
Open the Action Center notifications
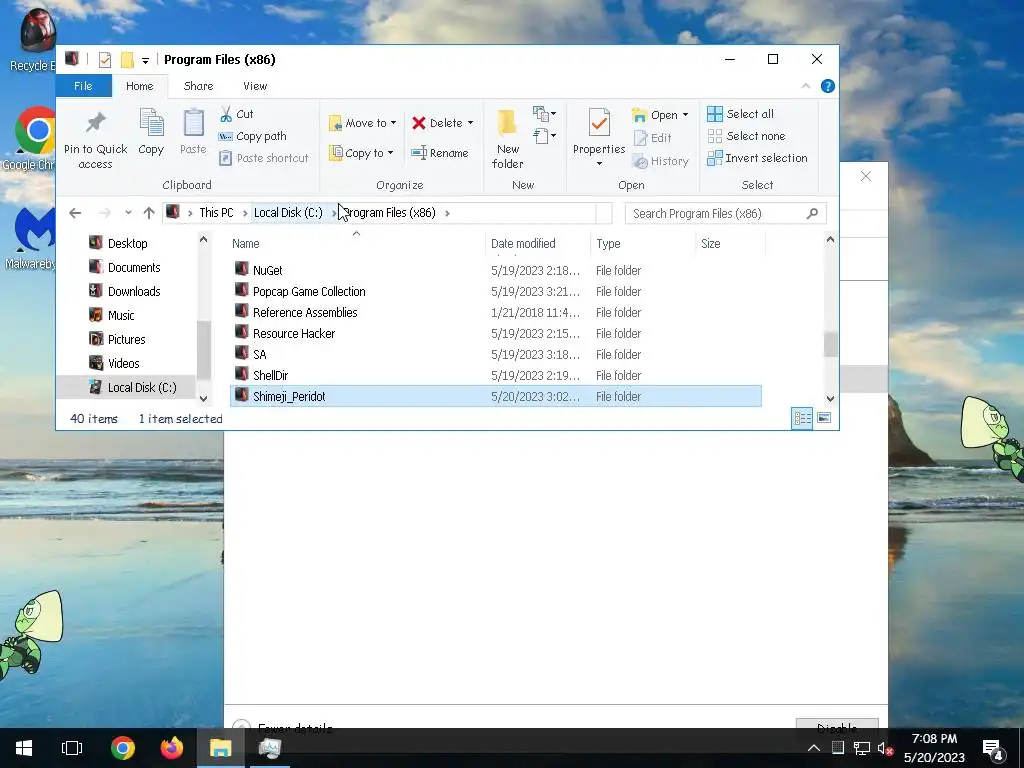pyautogui.click(x=993, y=748)
